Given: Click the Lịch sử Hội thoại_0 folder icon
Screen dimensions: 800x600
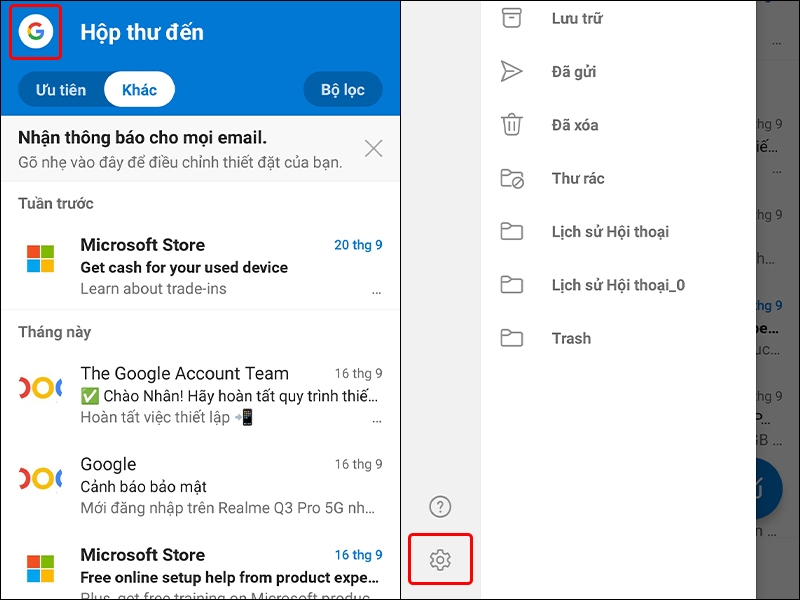Looking at the screenshot, I should coord(511,285).
